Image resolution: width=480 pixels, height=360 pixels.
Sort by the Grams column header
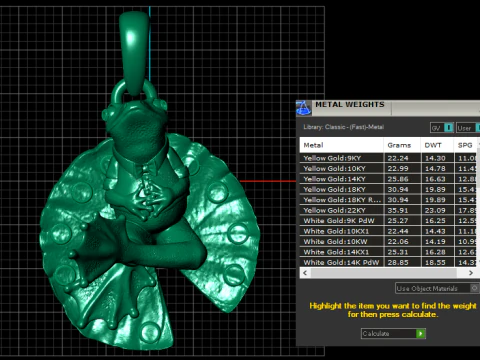tap(402, 145)
